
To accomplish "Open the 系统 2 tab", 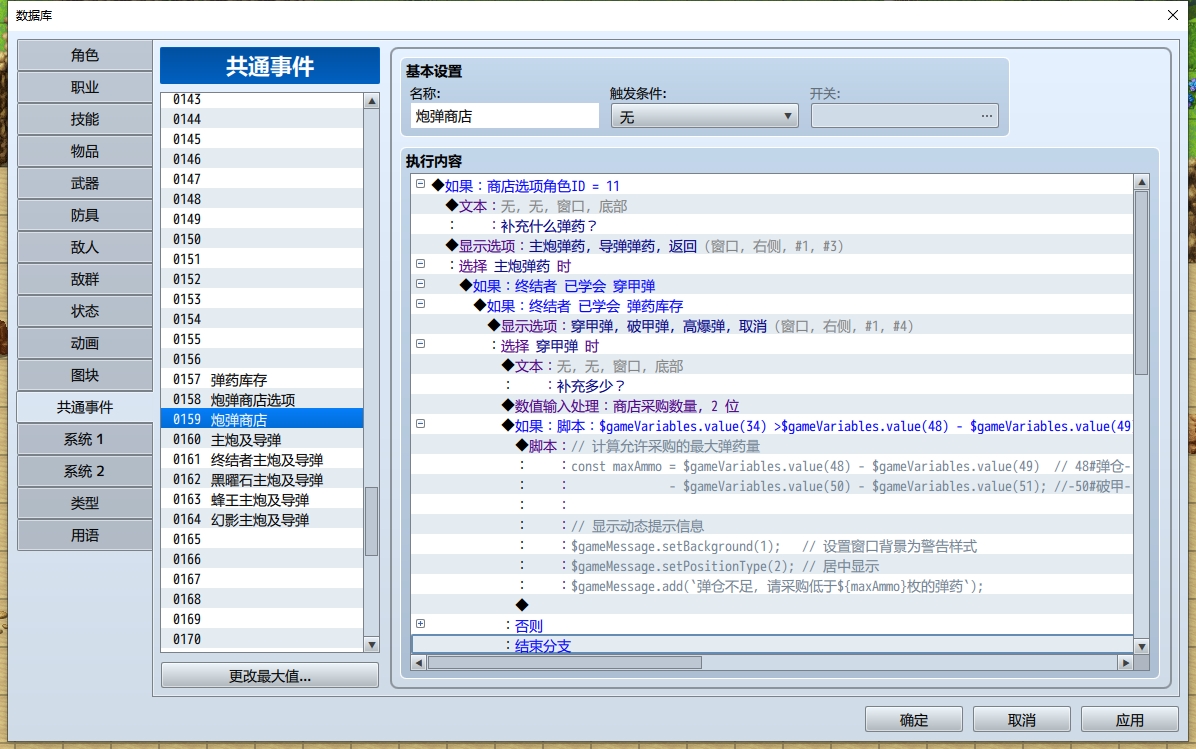I will [85, 472].
